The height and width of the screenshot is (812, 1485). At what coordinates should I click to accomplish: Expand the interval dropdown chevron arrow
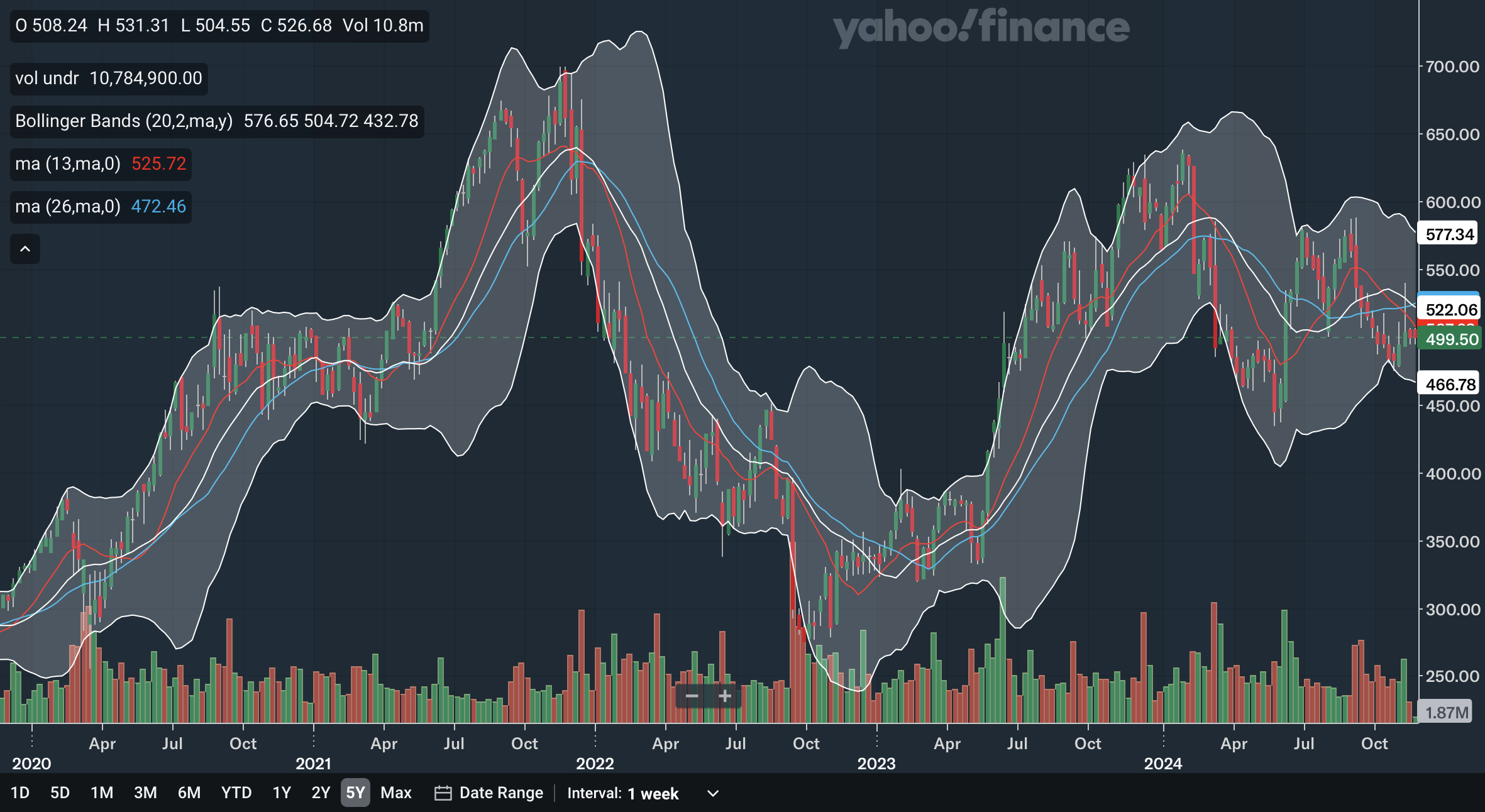(712, 793)
